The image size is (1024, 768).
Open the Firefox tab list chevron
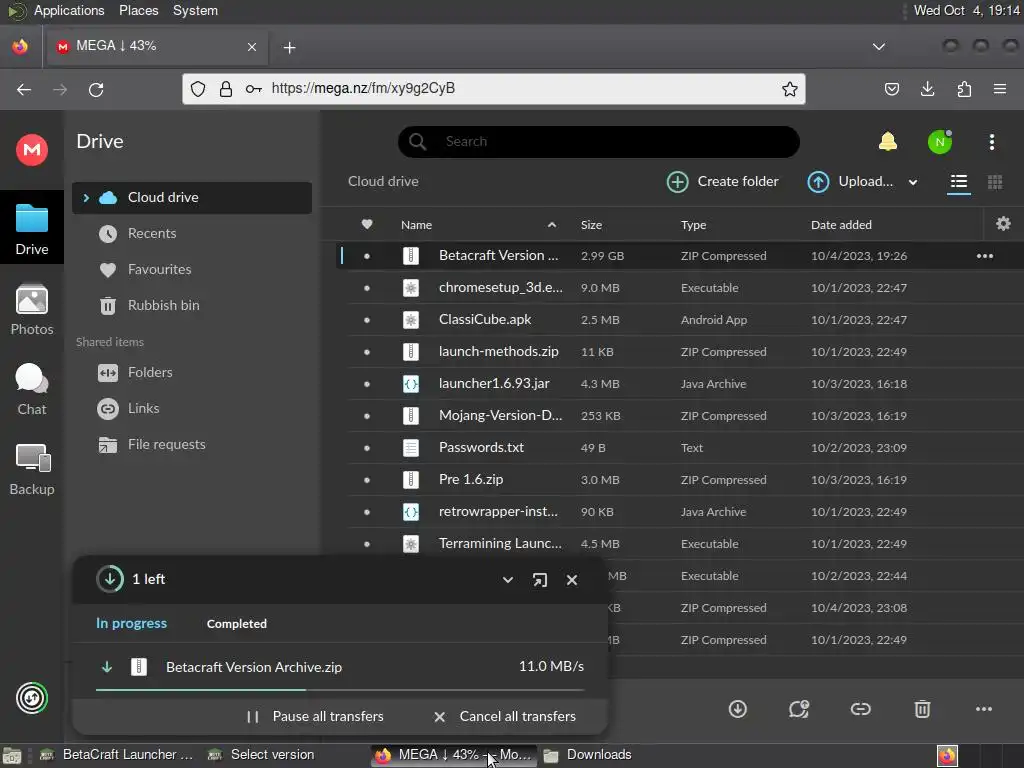point(879,47)
